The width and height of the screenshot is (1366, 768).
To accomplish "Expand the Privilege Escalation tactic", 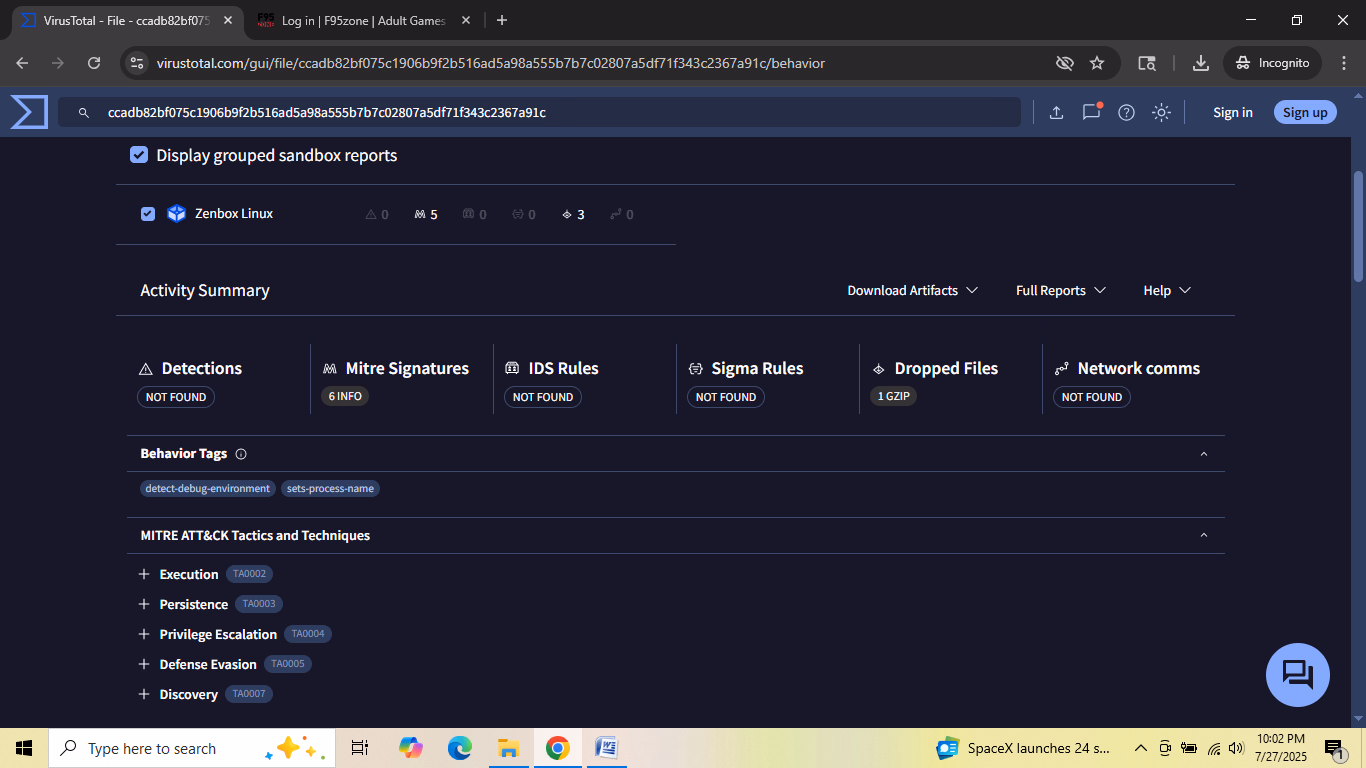I will (144, 635).
